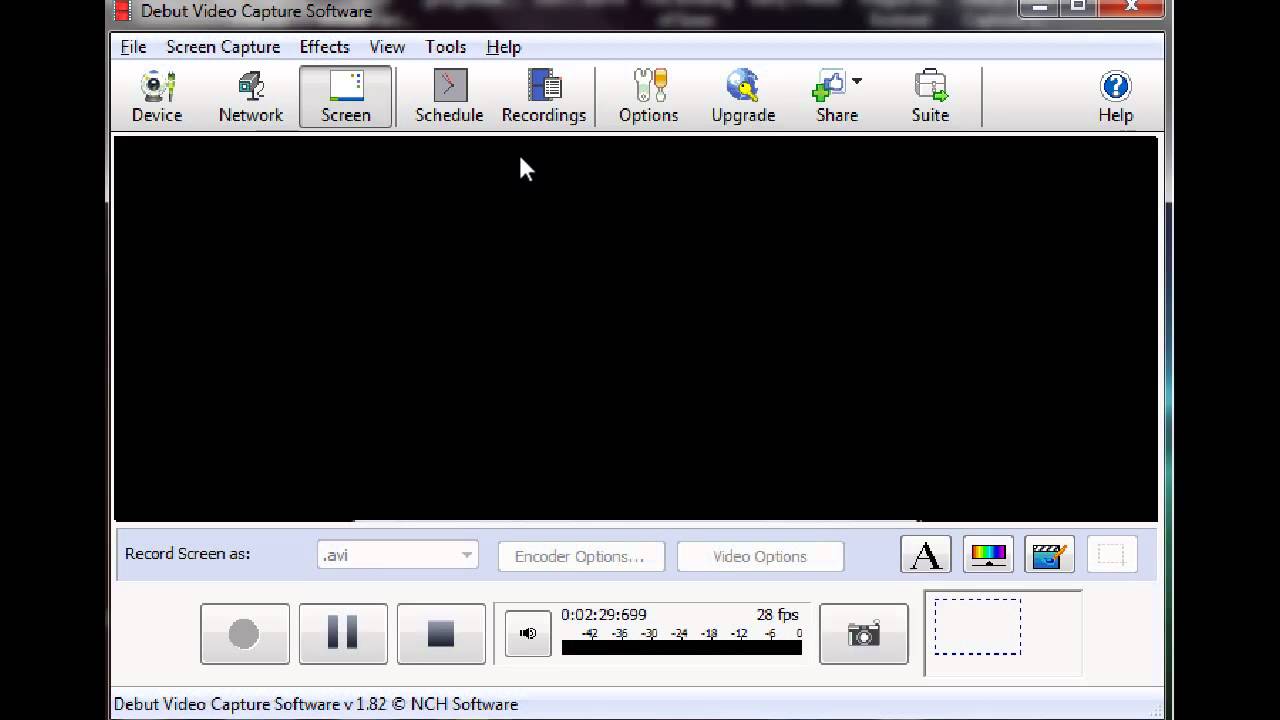Click the black video preview area
Screen dimensions: 1280x720
tap(636, 328)
